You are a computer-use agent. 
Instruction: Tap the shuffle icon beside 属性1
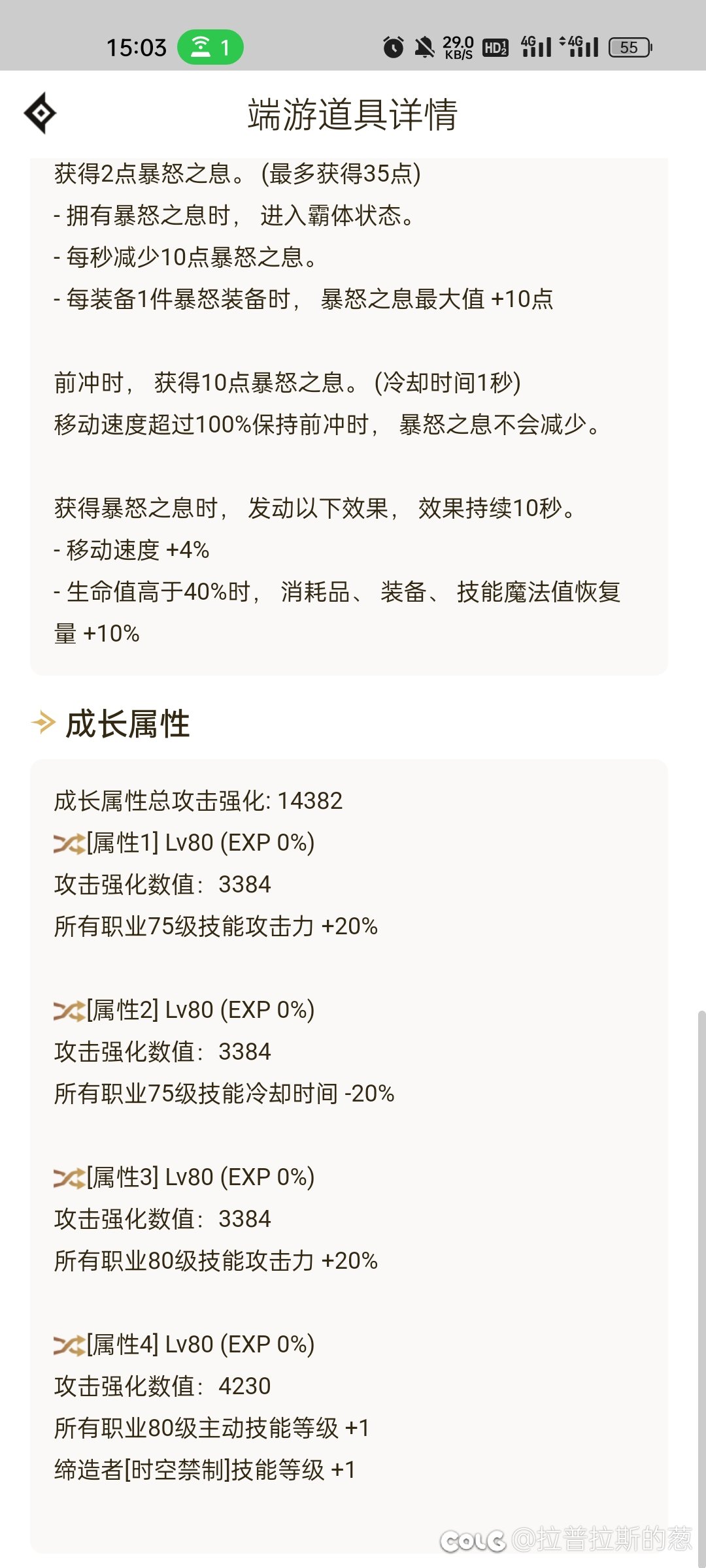(69, 843)
